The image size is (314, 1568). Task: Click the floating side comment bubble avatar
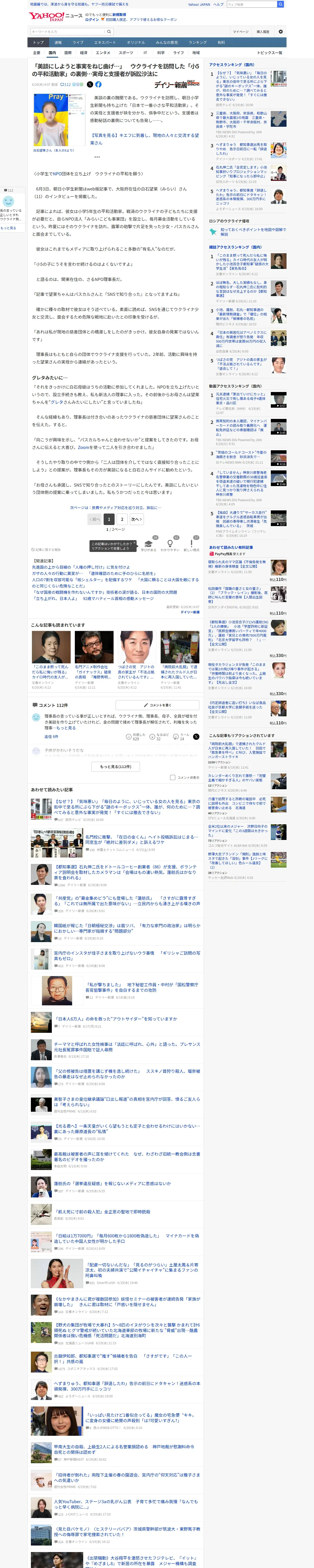click(8, 201)
